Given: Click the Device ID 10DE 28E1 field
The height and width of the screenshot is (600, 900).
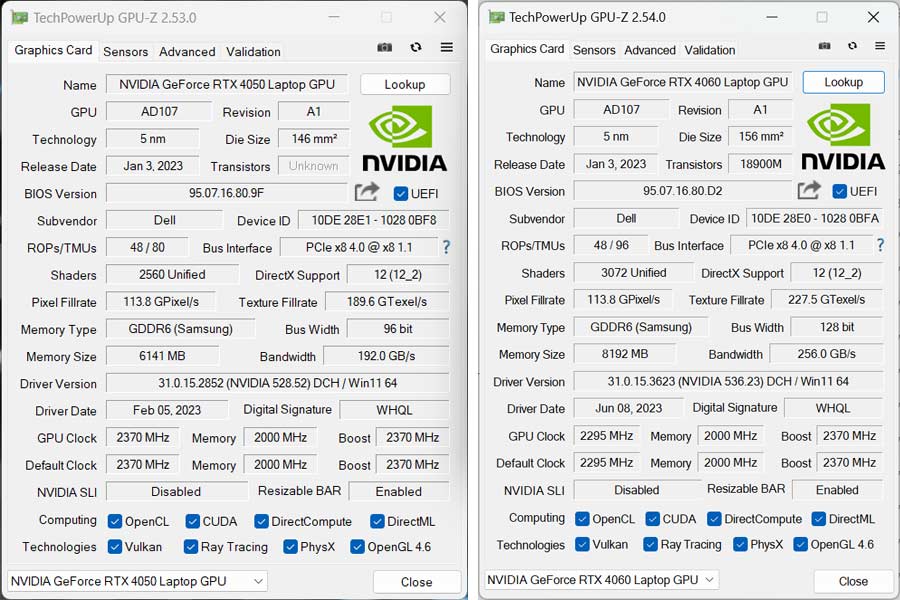Looking at the screenshot, I should [x=374, y=220].
